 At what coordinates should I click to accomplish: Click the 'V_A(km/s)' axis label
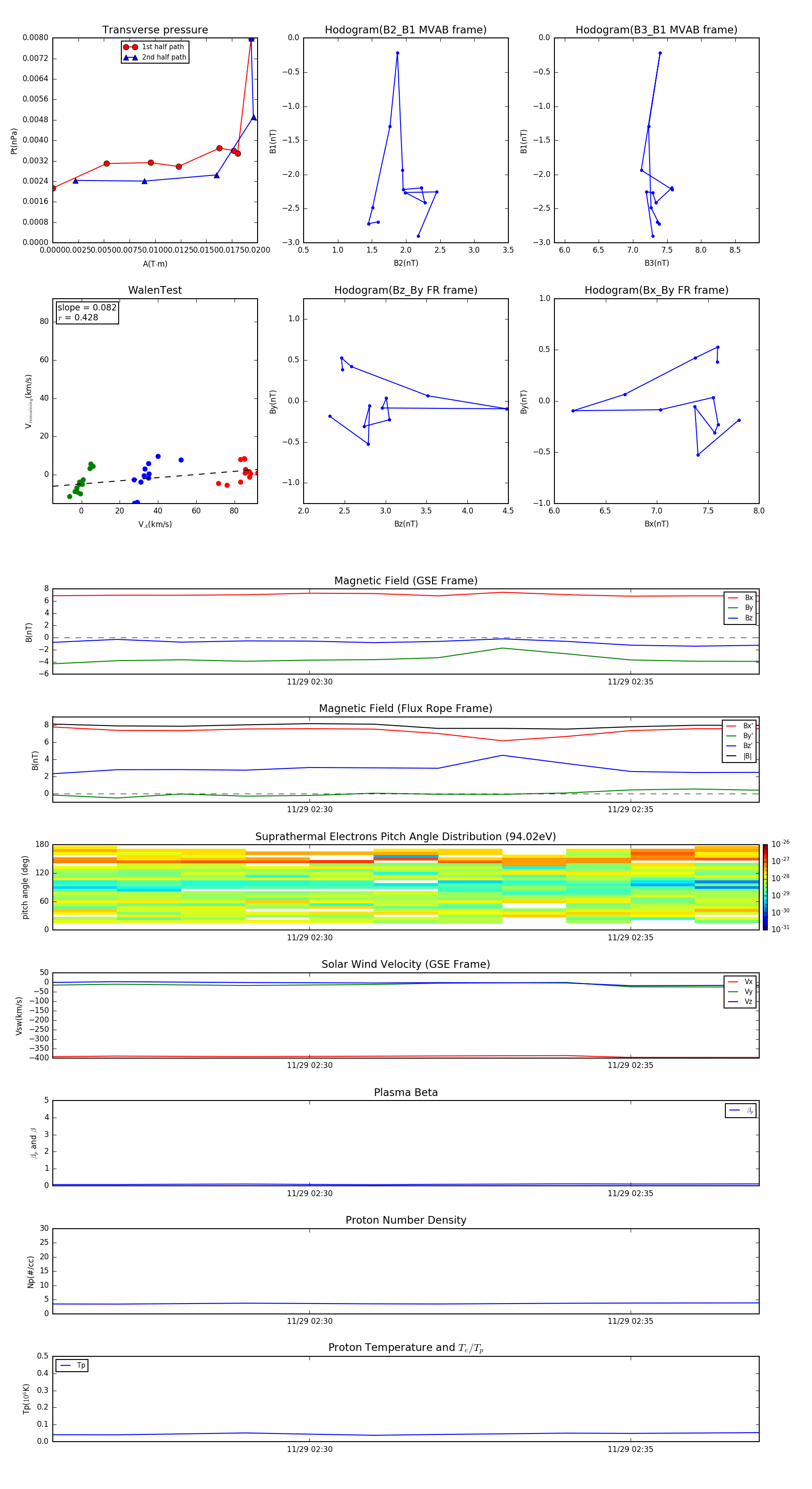tap(155, 524)
